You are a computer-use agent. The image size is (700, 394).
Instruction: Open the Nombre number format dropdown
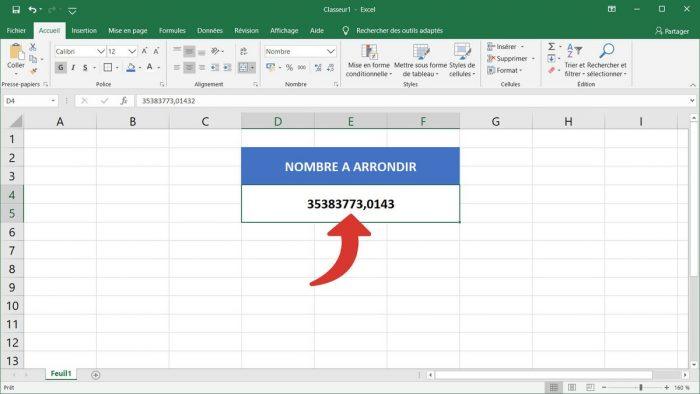click(330, 51)
